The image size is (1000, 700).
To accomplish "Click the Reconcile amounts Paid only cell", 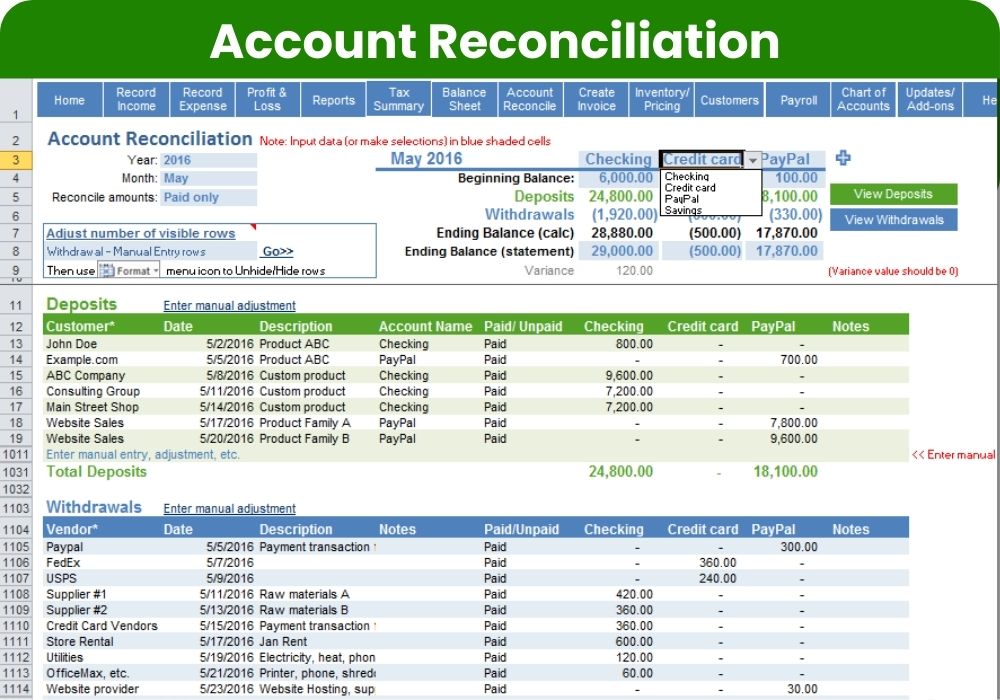I will [208, 197].
